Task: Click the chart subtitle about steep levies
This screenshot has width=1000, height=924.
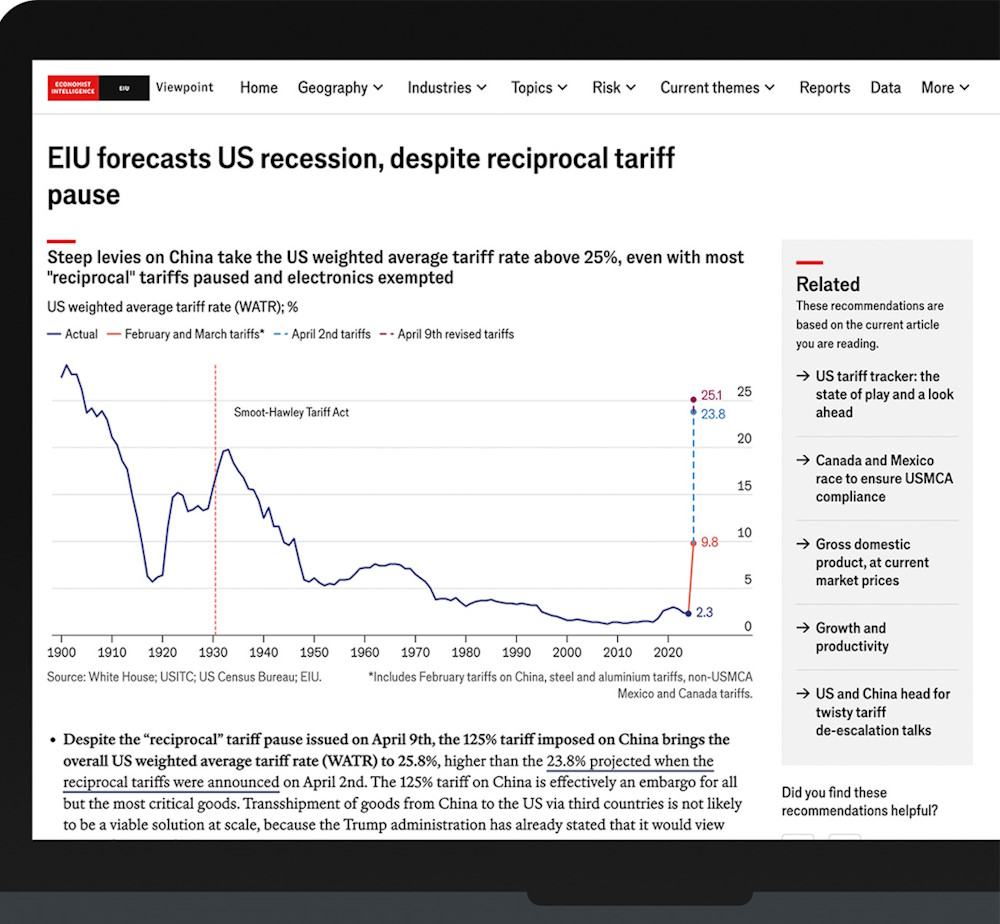Action: [x=395, y=268]
